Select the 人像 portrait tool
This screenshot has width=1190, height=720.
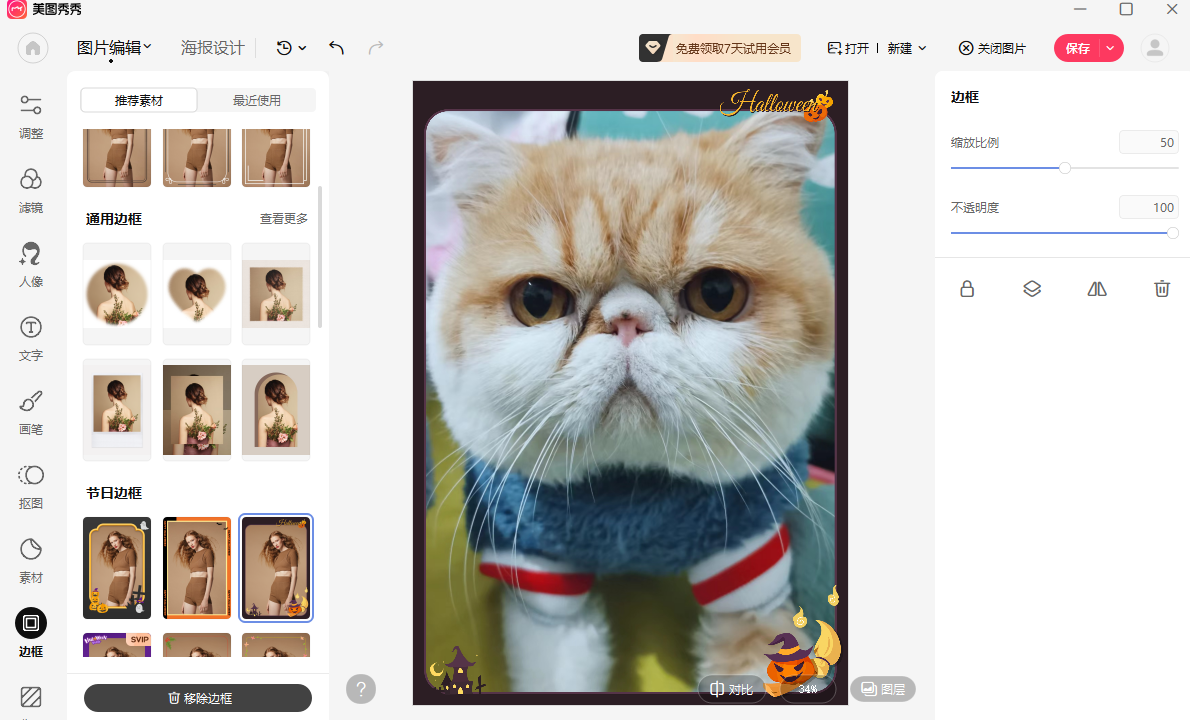[31, 264]
